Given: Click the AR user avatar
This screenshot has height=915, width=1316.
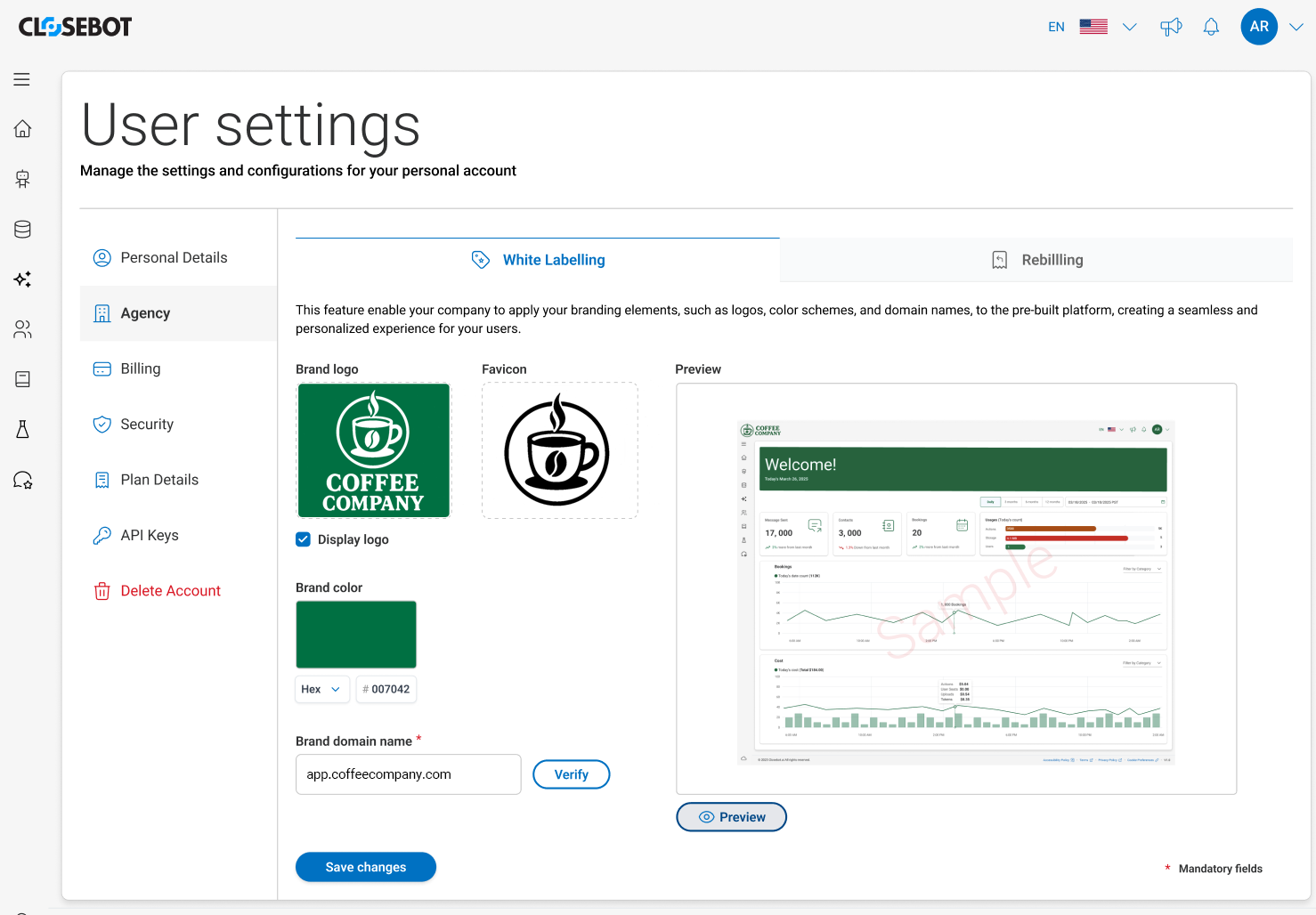Looking at the screenshot, I should (x=1259, y=27).
